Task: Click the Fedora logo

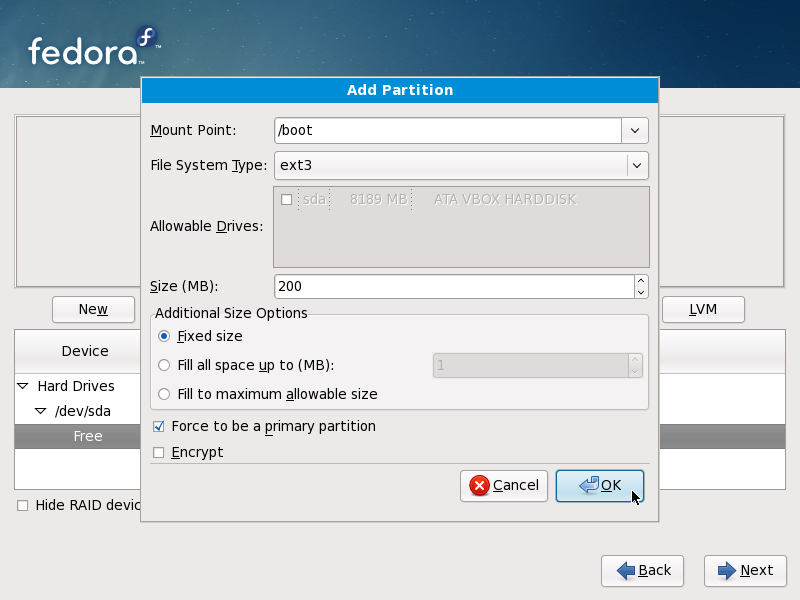Action: 94,46
